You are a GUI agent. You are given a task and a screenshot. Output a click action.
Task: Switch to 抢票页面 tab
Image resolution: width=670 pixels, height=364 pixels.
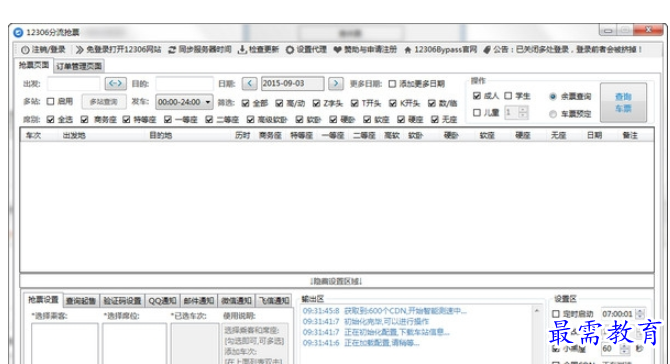click(34, 65)
